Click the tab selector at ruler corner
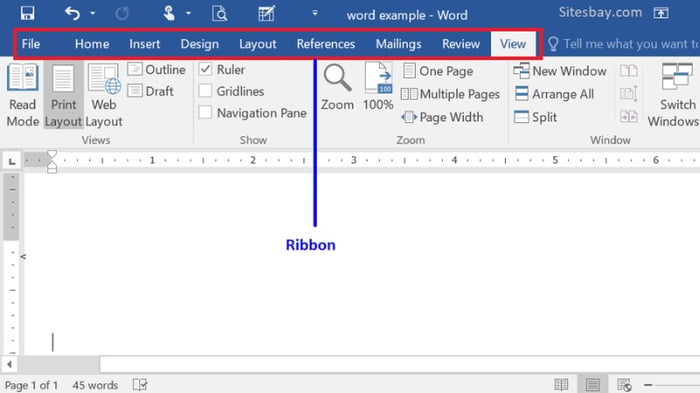 coord(12,161)
